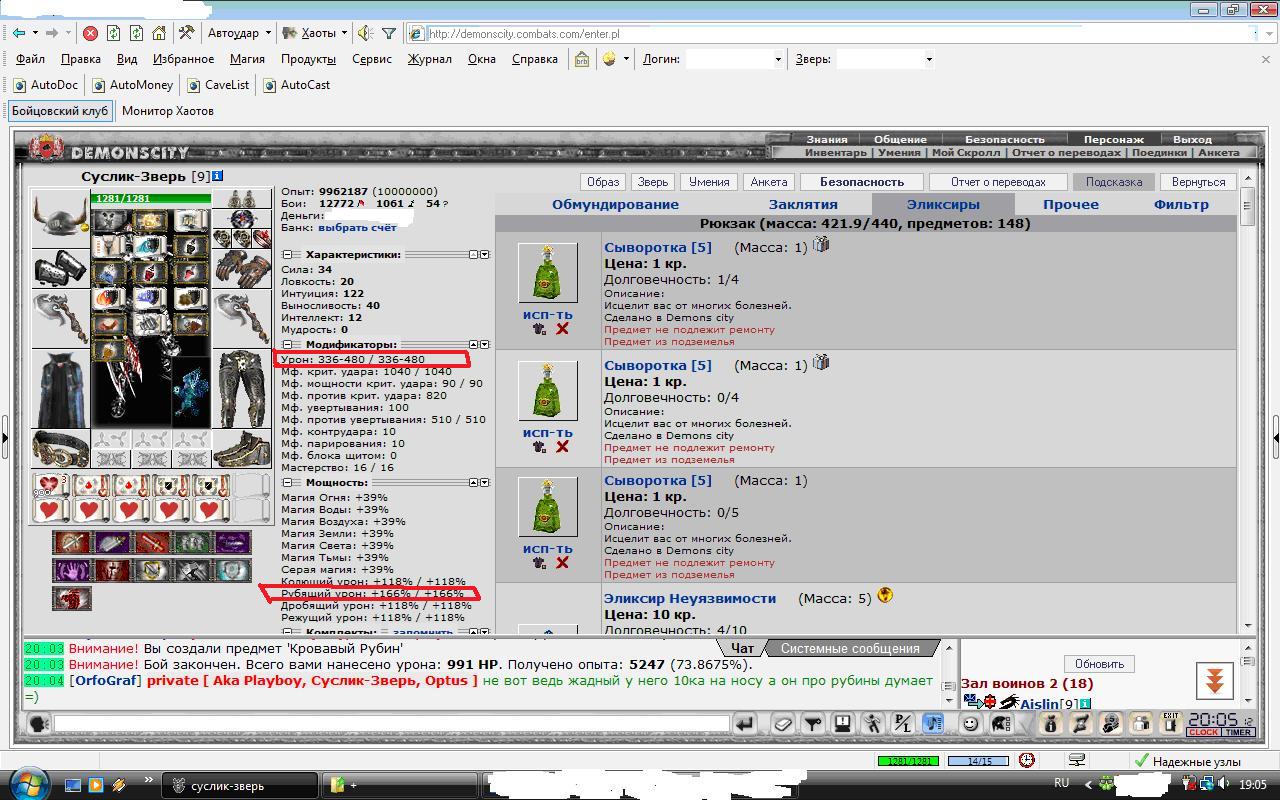Click the EXIT door icon
Screen dimensions: 1280x800
[1169, 723]
